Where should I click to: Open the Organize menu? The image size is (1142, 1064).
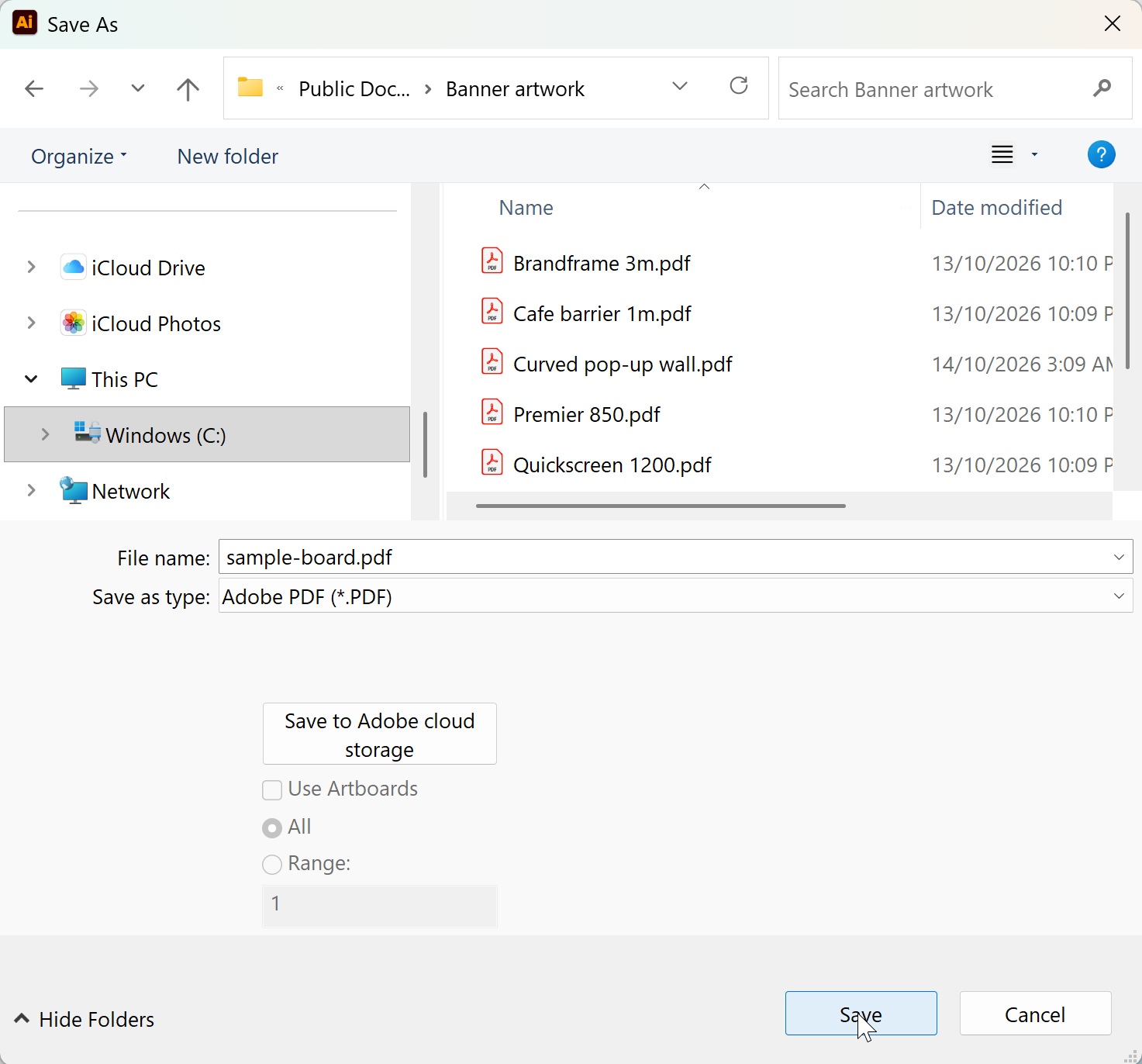click(79, 157)
